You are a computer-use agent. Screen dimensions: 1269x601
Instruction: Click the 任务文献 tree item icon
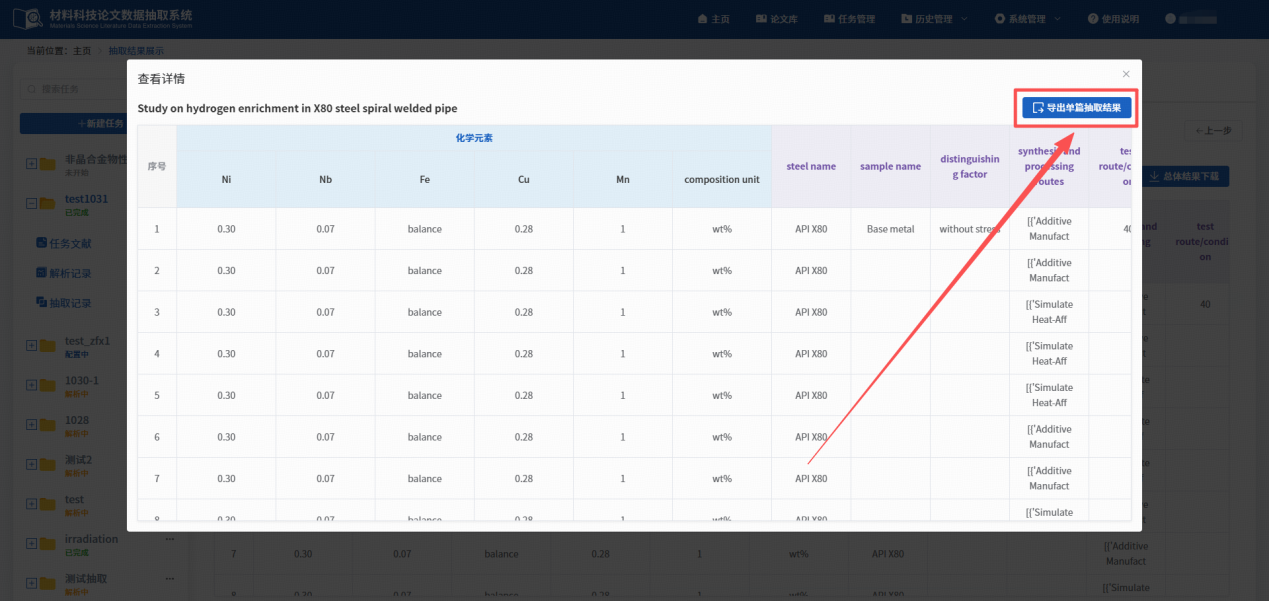coord(41,243)
